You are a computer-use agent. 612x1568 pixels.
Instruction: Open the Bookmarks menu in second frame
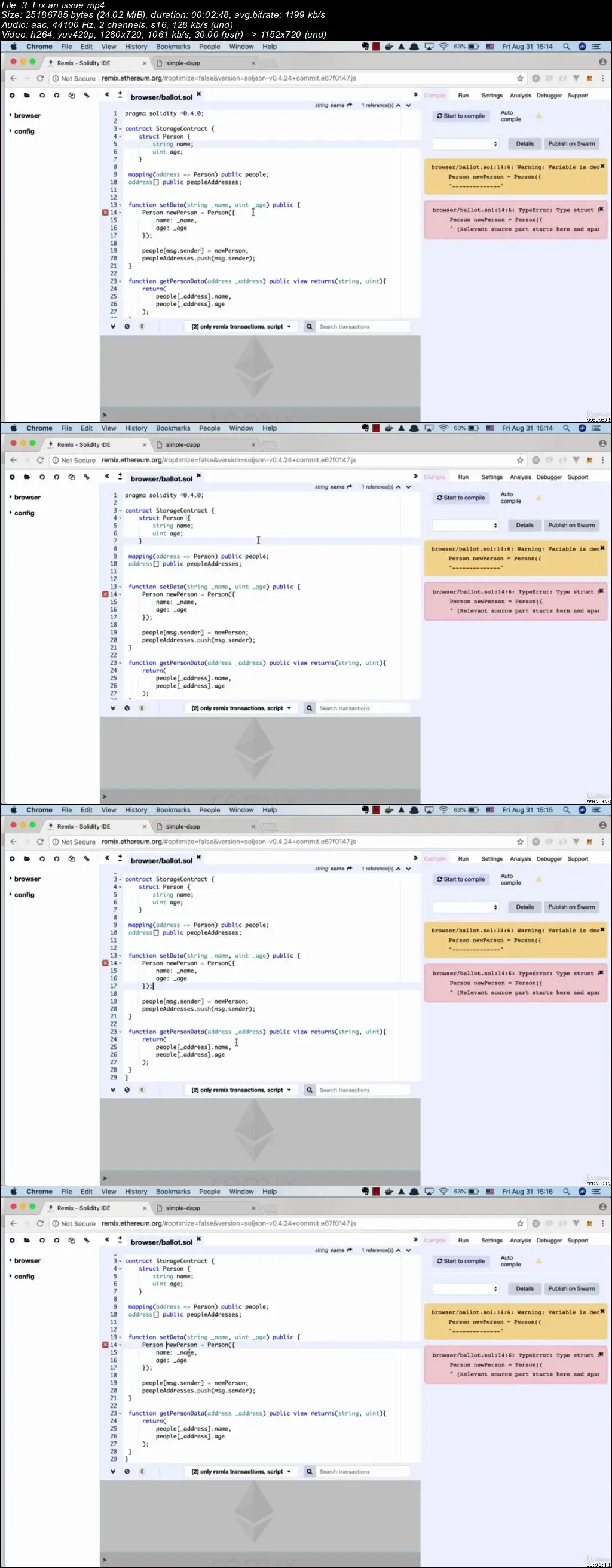(173, 428)
